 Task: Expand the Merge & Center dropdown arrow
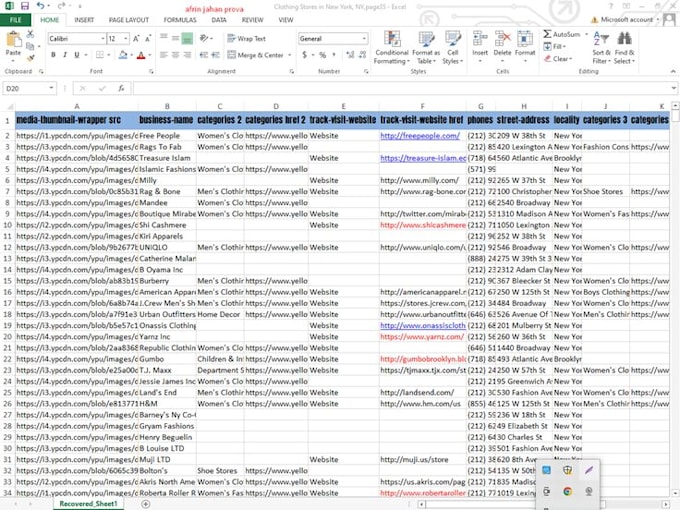pyautogui.click(x=290, y=55)
